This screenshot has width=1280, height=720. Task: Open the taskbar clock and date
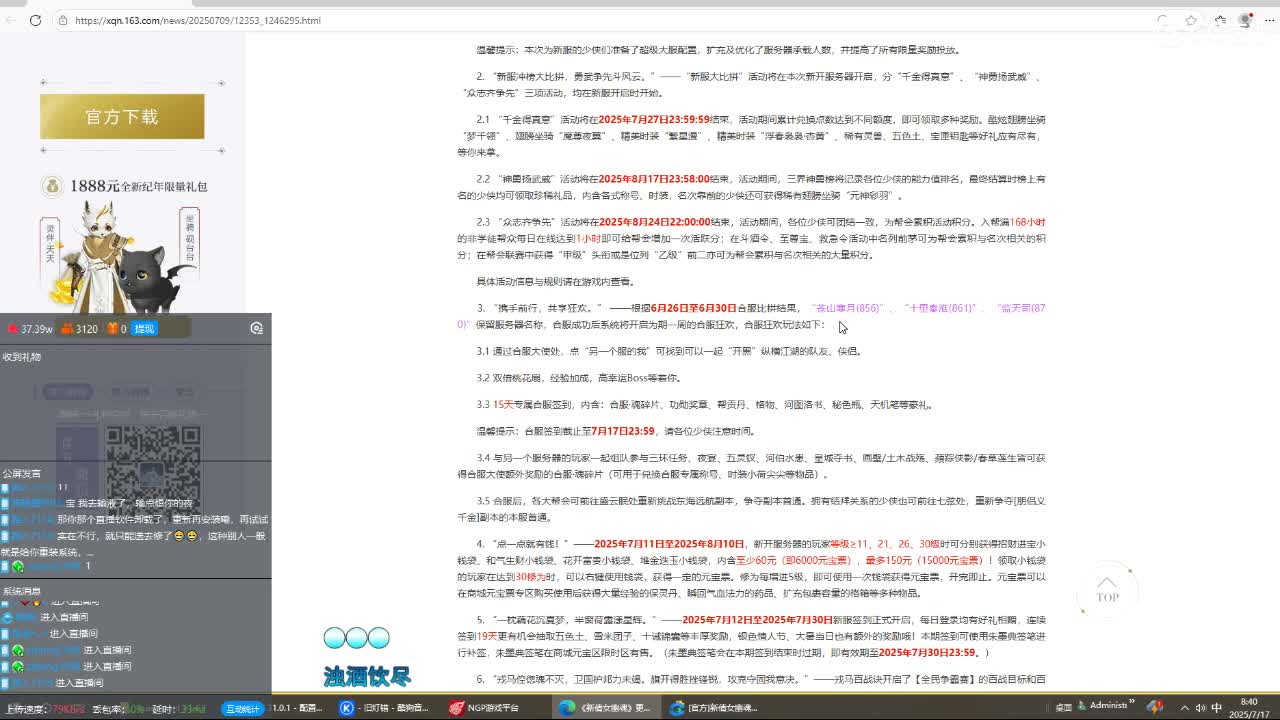(x=1248, y=708)
